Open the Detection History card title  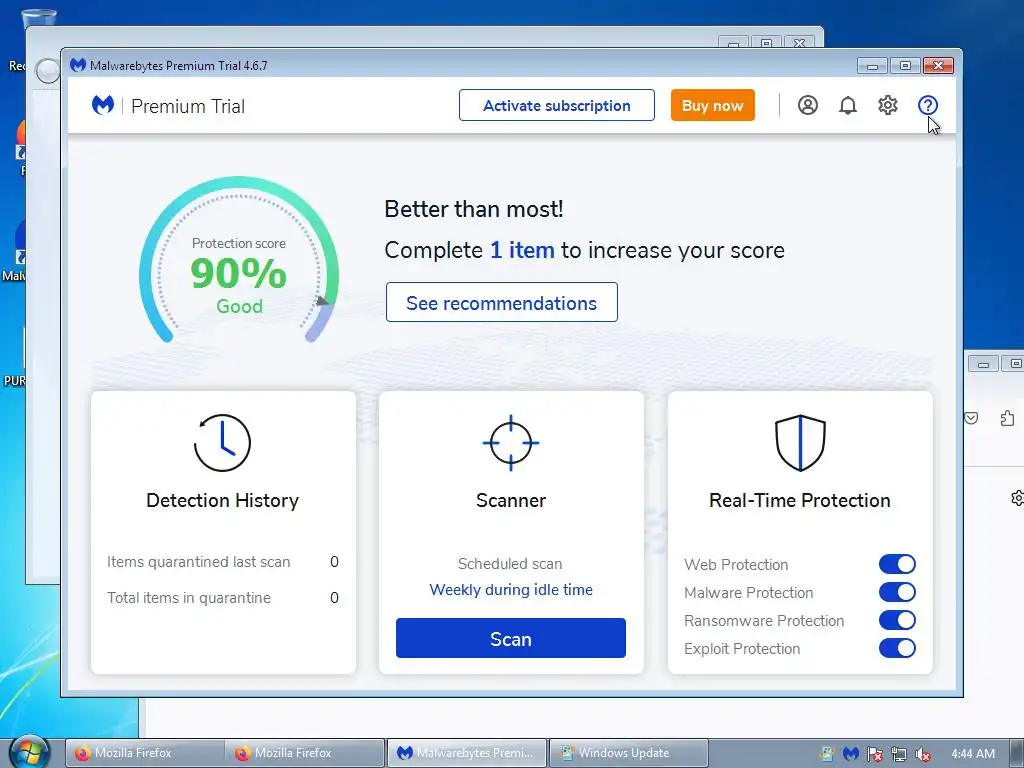point(222,500)
